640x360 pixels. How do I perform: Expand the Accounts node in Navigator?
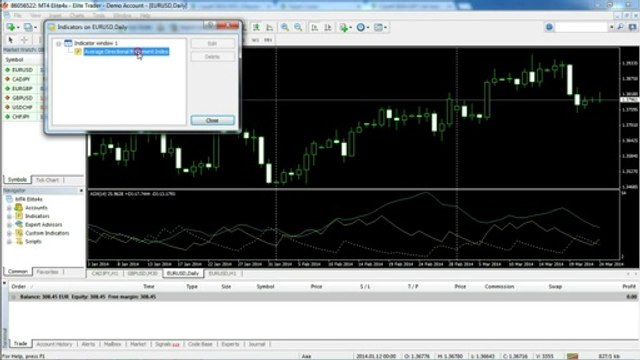point(9,208)
